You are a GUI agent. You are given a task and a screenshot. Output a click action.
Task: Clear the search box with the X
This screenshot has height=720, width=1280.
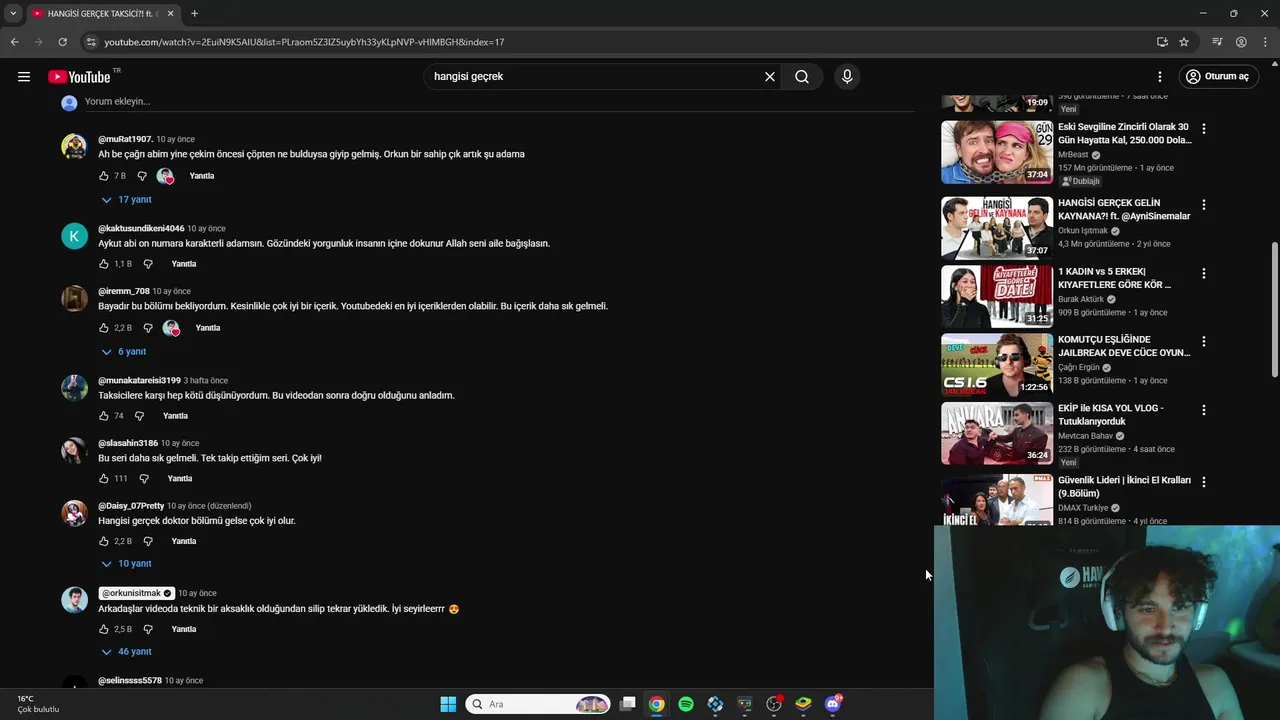coord(770,77)
